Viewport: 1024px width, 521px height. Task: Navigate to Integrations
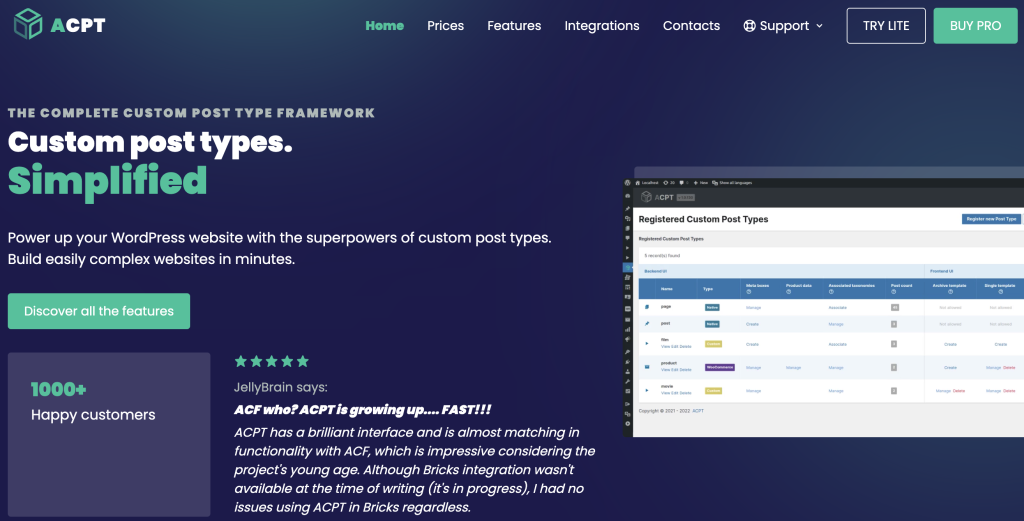tap(602, 25)
